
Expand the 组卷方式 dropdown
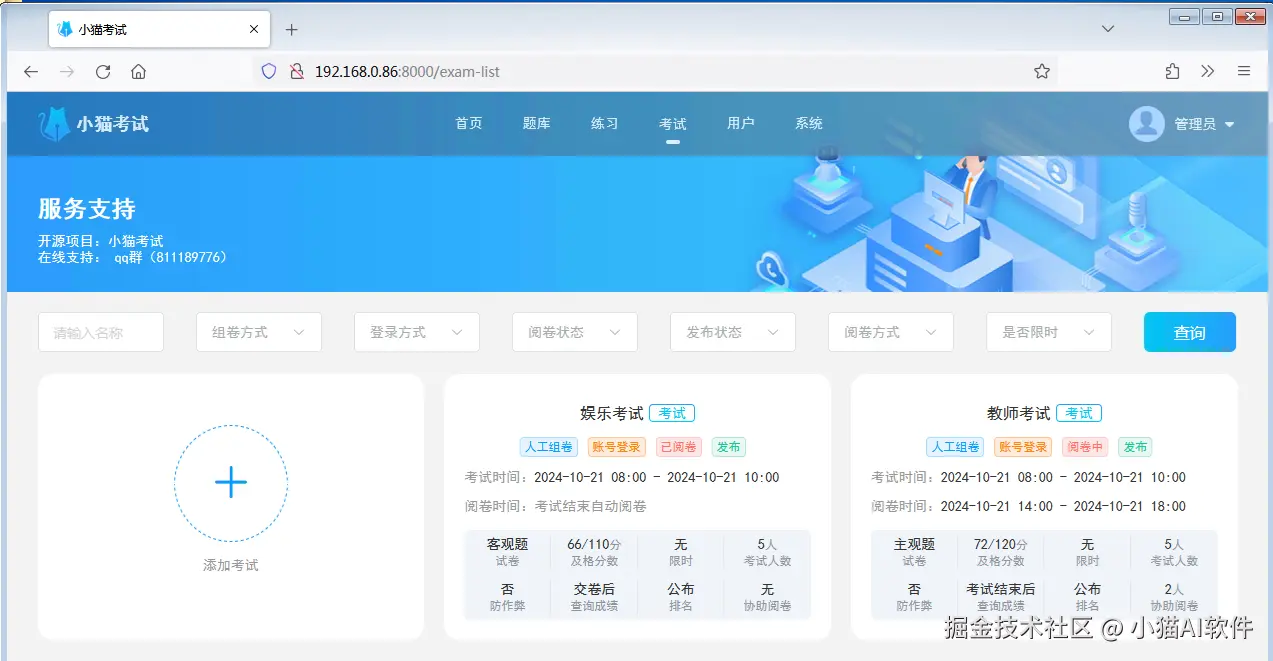[x=259, y=332]
